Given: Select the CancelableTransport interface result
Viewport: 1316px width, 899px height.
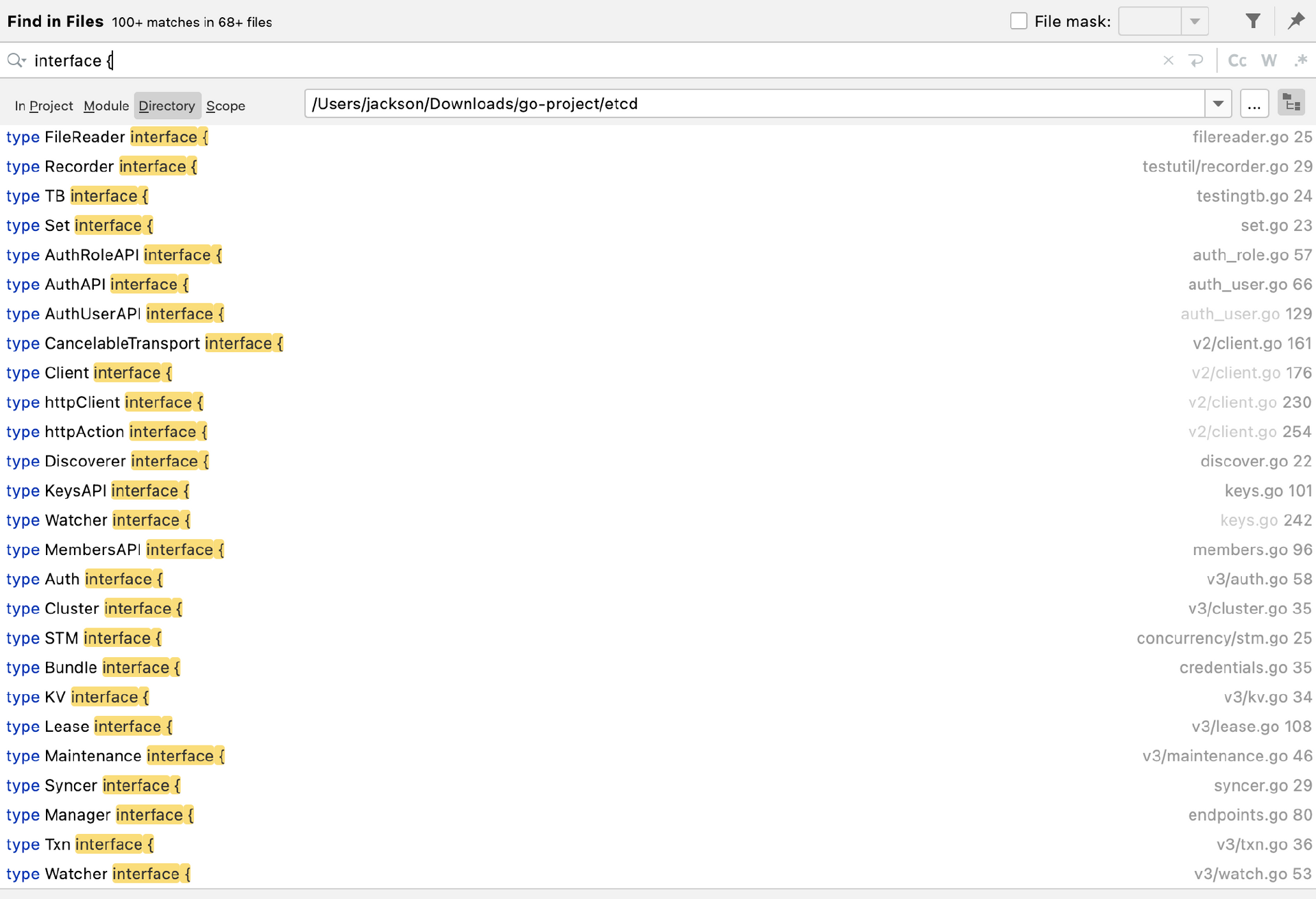Looking at the screenshot, I should click(145, 343).
